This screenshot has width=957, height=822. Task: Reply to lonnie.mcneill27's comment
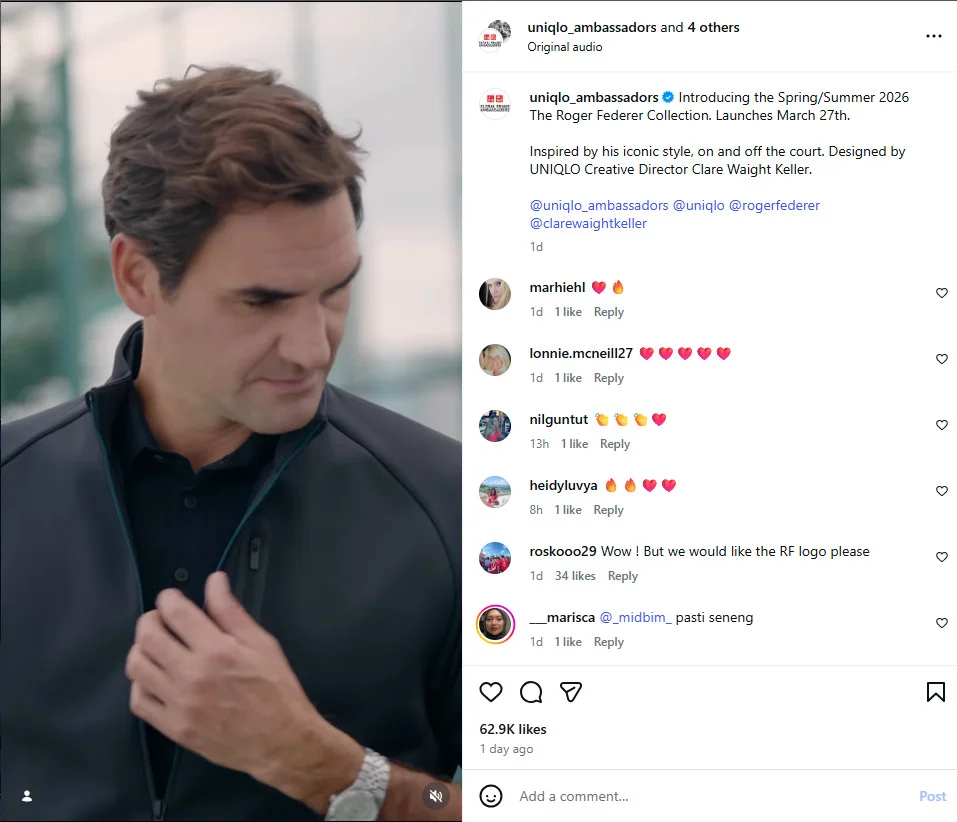pos(608,378)
